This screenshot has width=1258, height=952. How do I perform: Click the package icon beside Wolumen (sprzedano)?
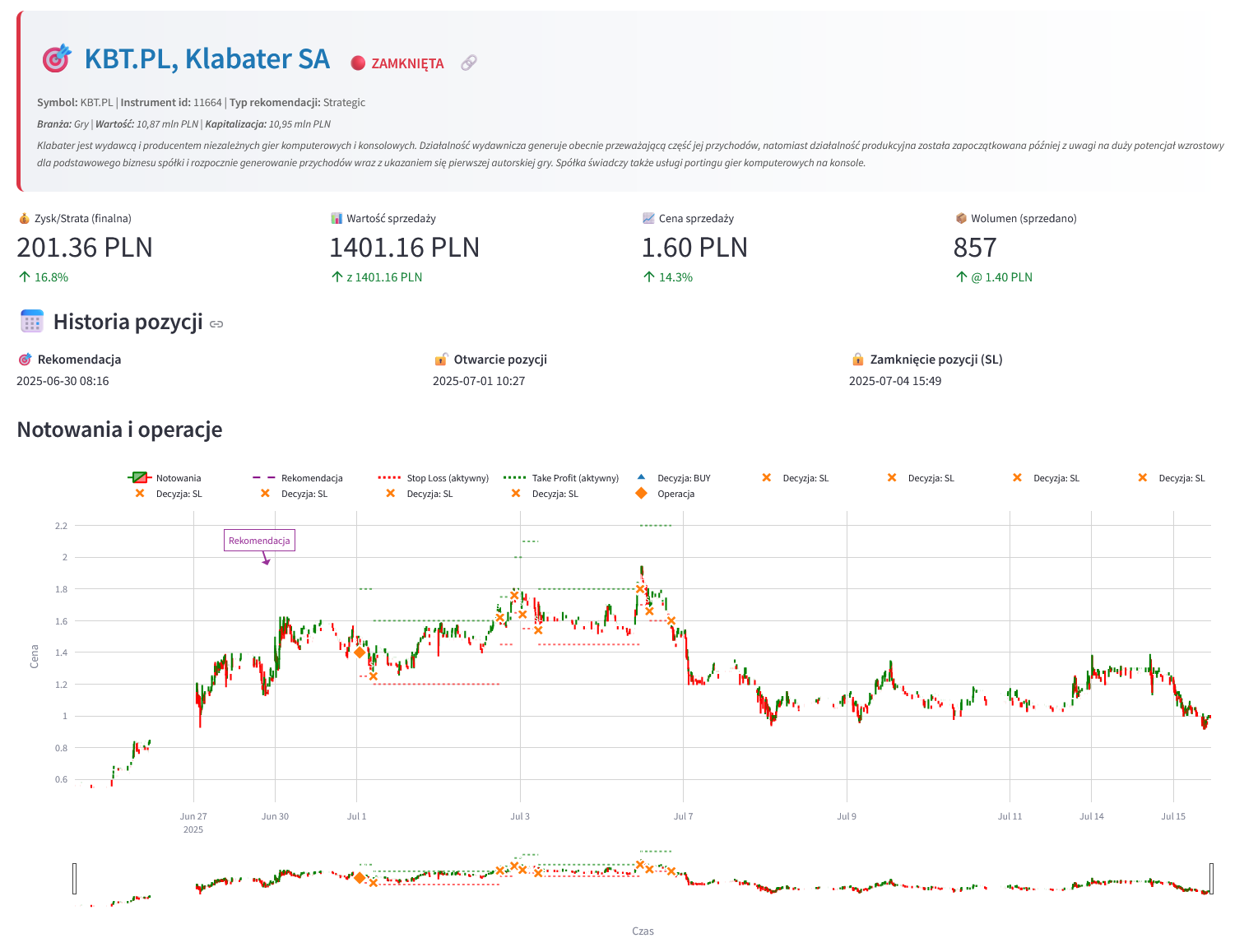(960, 217)
